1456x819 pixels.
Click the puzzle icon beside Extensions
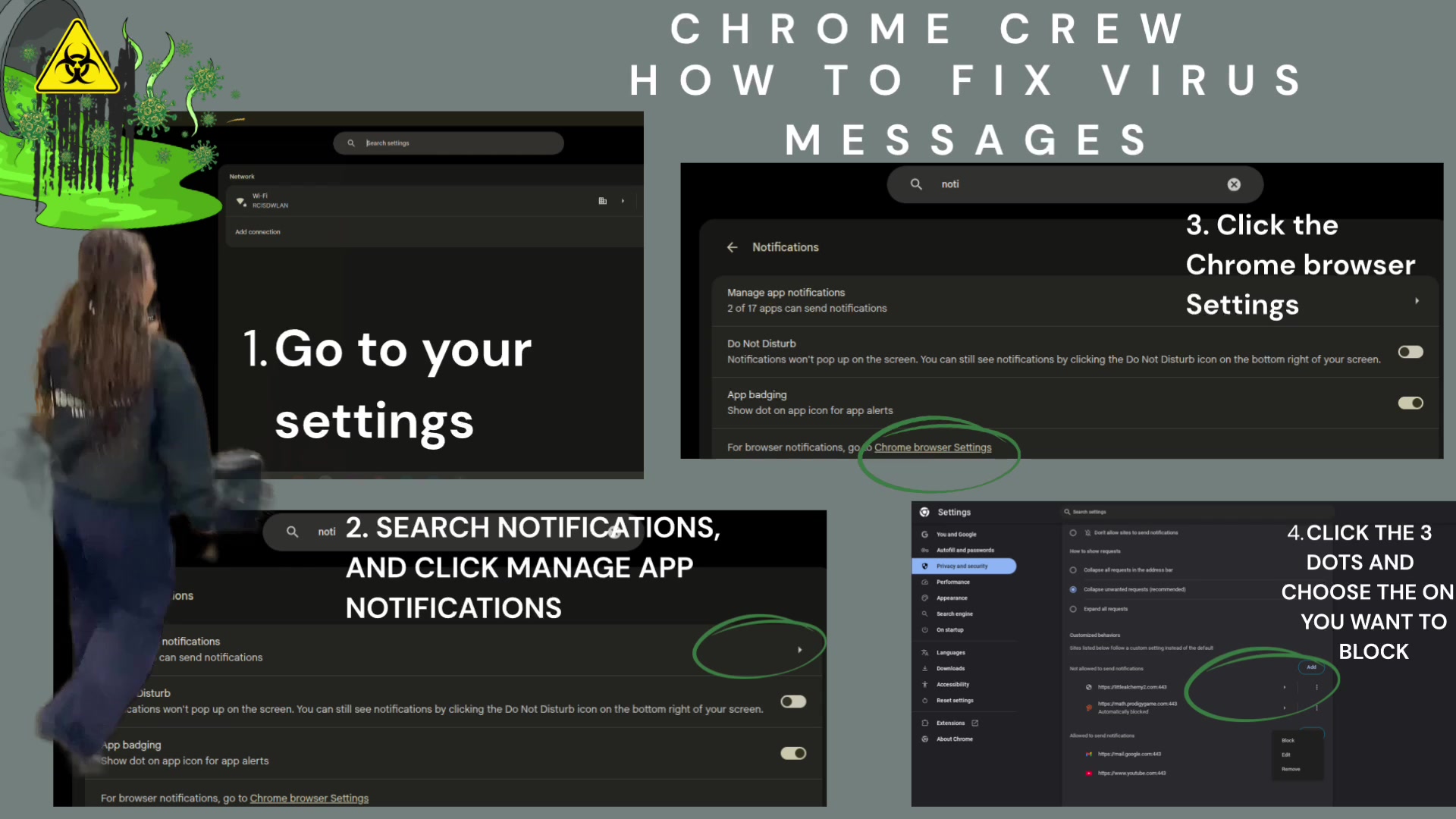click(x=924, y=723)
